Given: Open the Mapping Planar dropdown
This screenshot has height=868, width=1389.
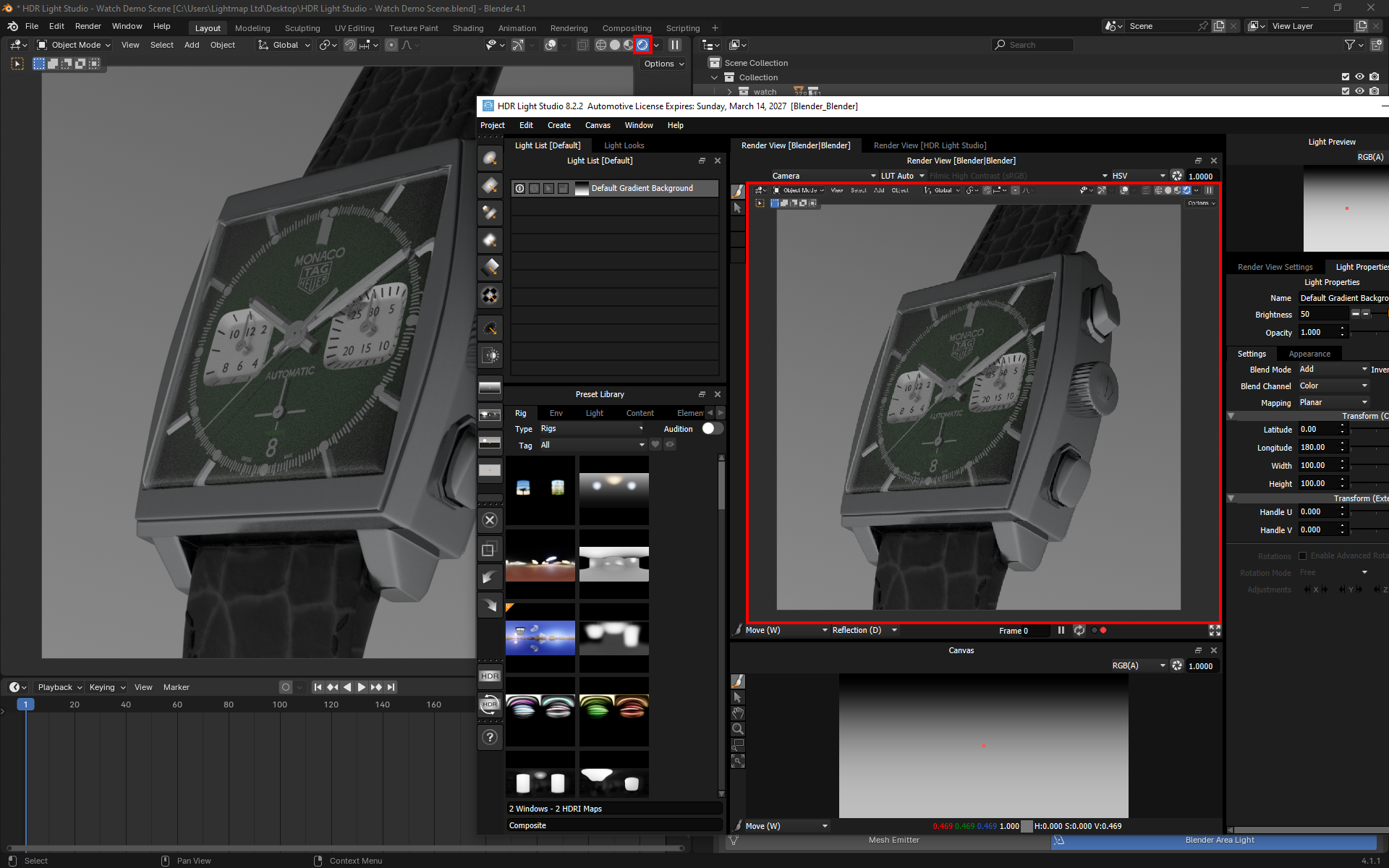Looking at the screenshot, I should pyautogui.click(x=1333, y=402).
